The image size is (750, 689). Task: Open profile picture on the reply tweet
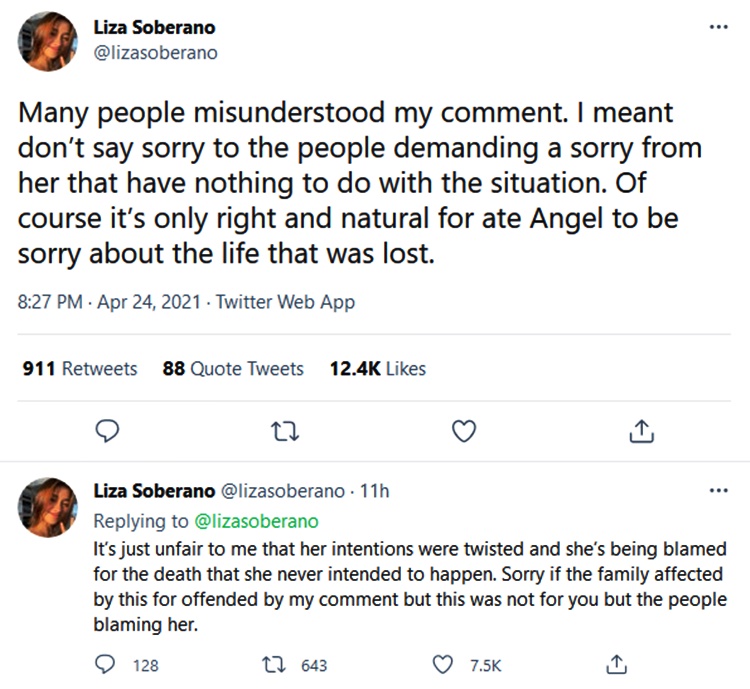click(45, 507)
